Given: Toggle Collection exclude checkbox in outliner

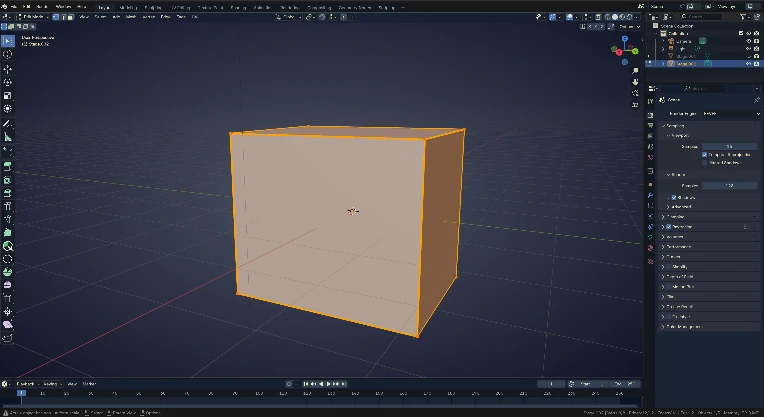Looking at the screenshot, I should click(741, 33).
